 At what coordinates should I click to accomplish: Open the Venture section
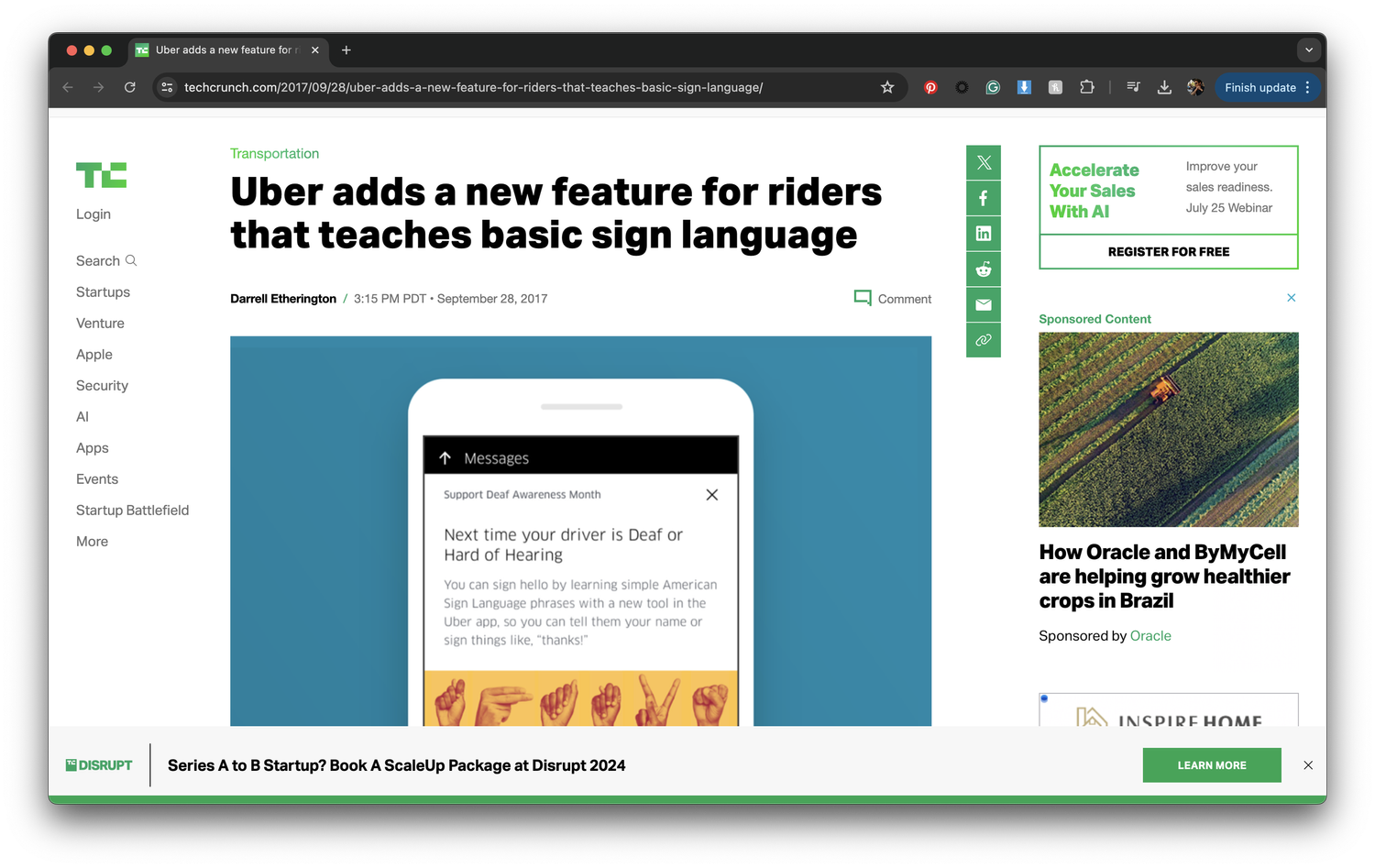[x=100, y=324]
